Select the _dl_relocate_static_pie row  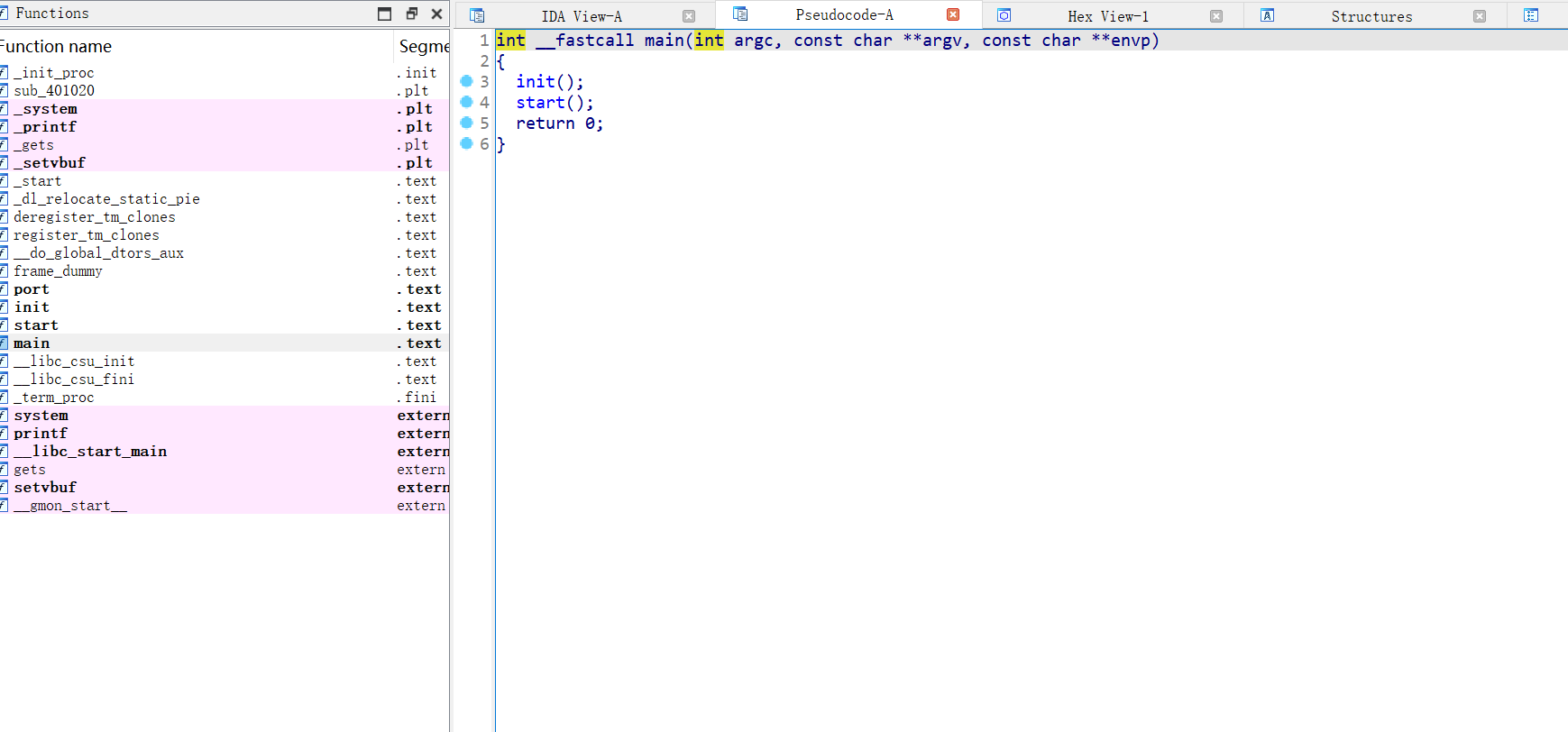(225, 198)
